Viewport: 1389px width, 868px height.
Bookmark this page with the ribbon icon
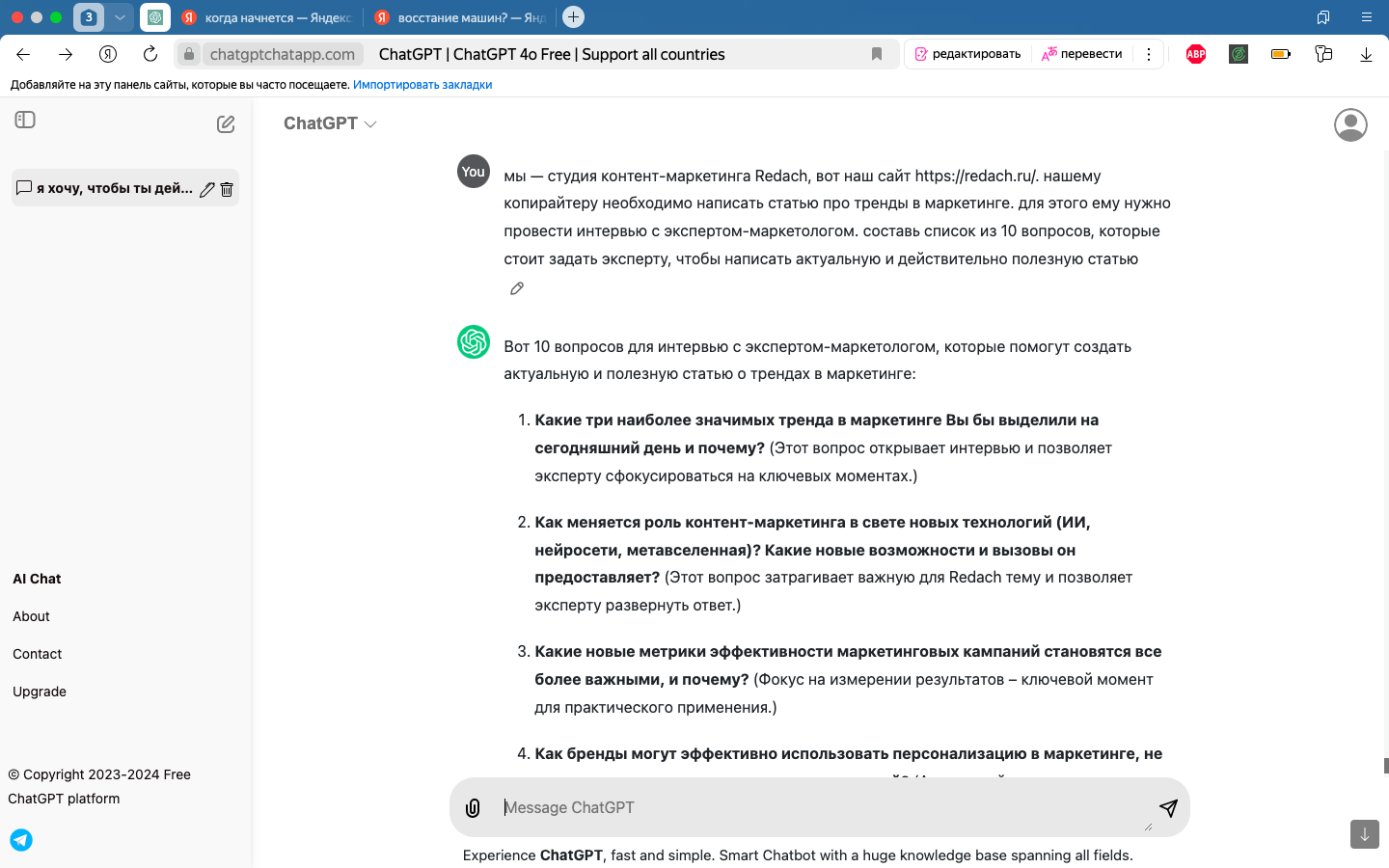coord(877,54)
